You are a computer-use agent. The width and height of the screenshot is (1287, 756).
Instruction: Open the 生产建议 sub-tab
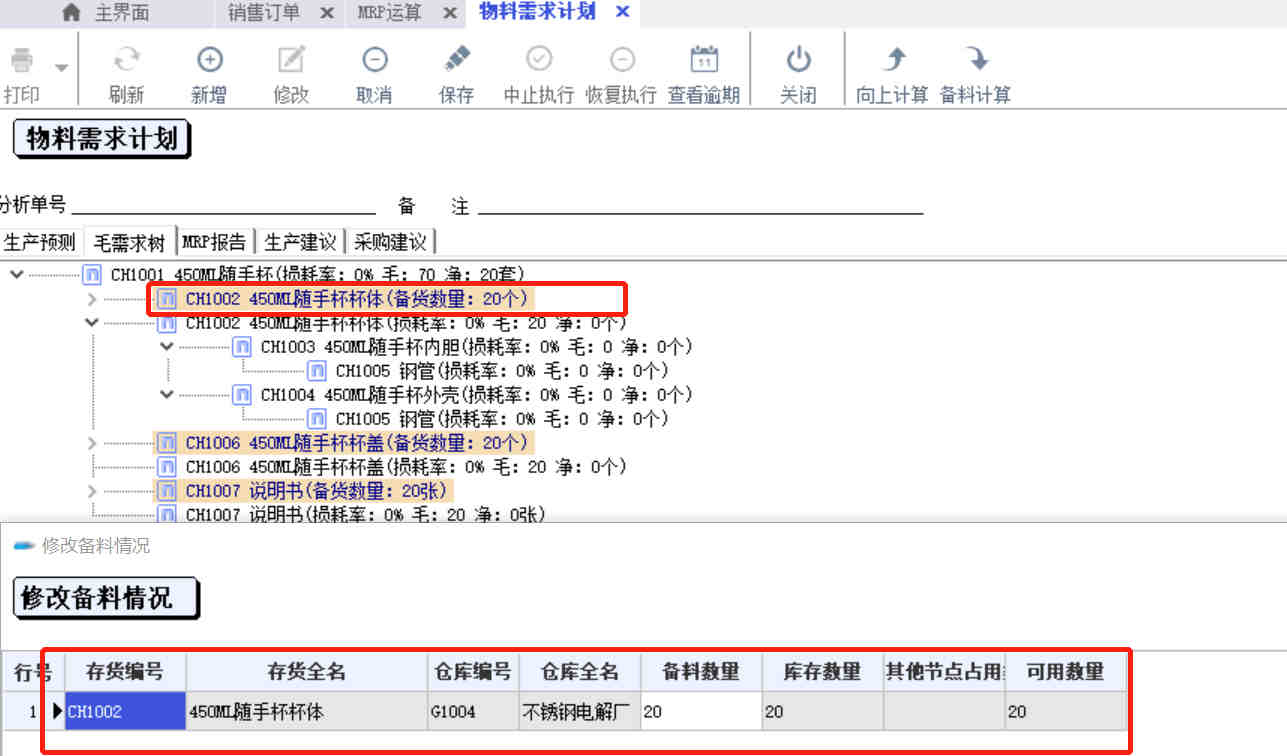click(299, 242)
